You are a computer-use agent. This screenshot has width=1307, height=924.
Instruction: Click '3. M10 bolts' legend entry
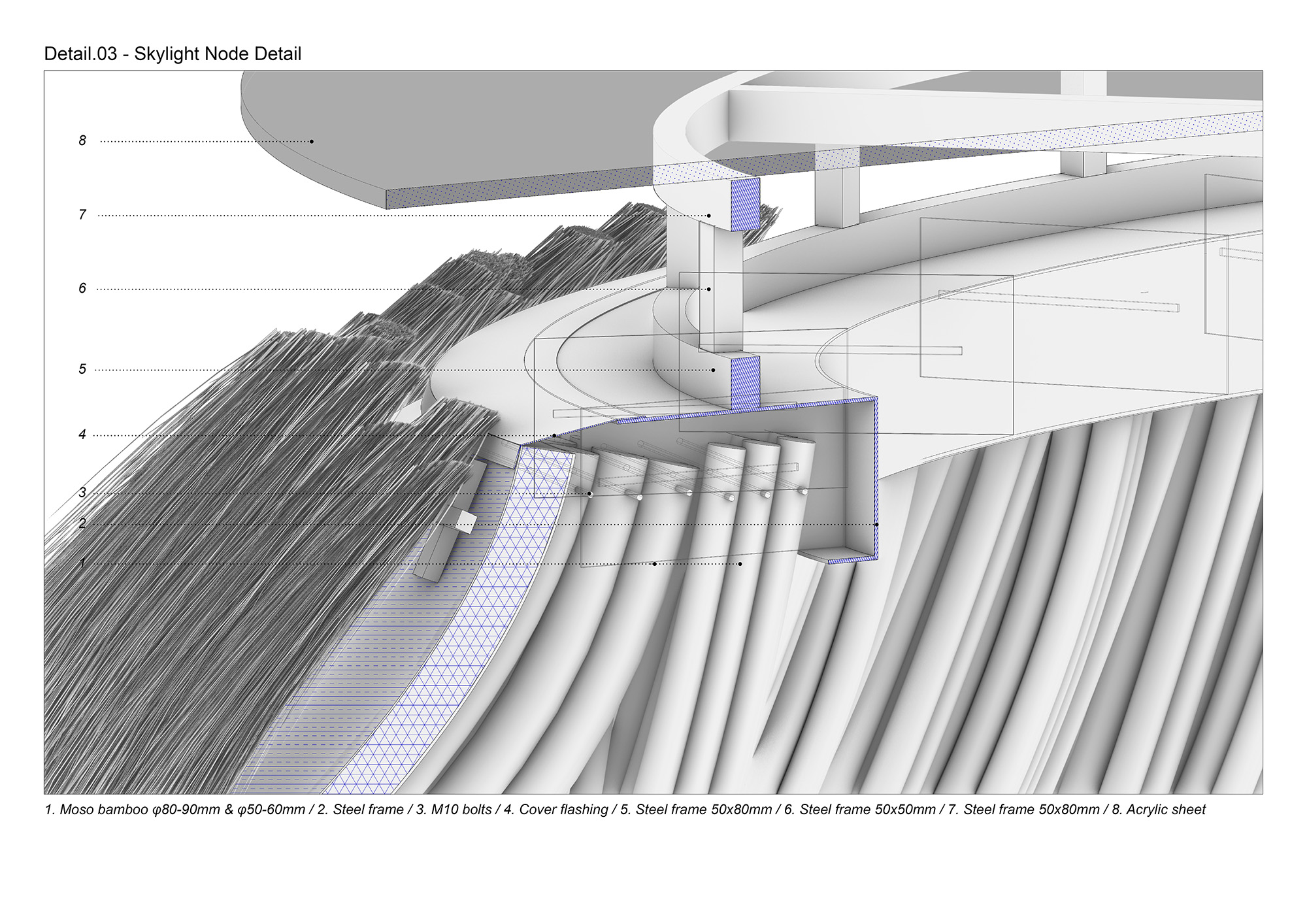click(454, 810)
